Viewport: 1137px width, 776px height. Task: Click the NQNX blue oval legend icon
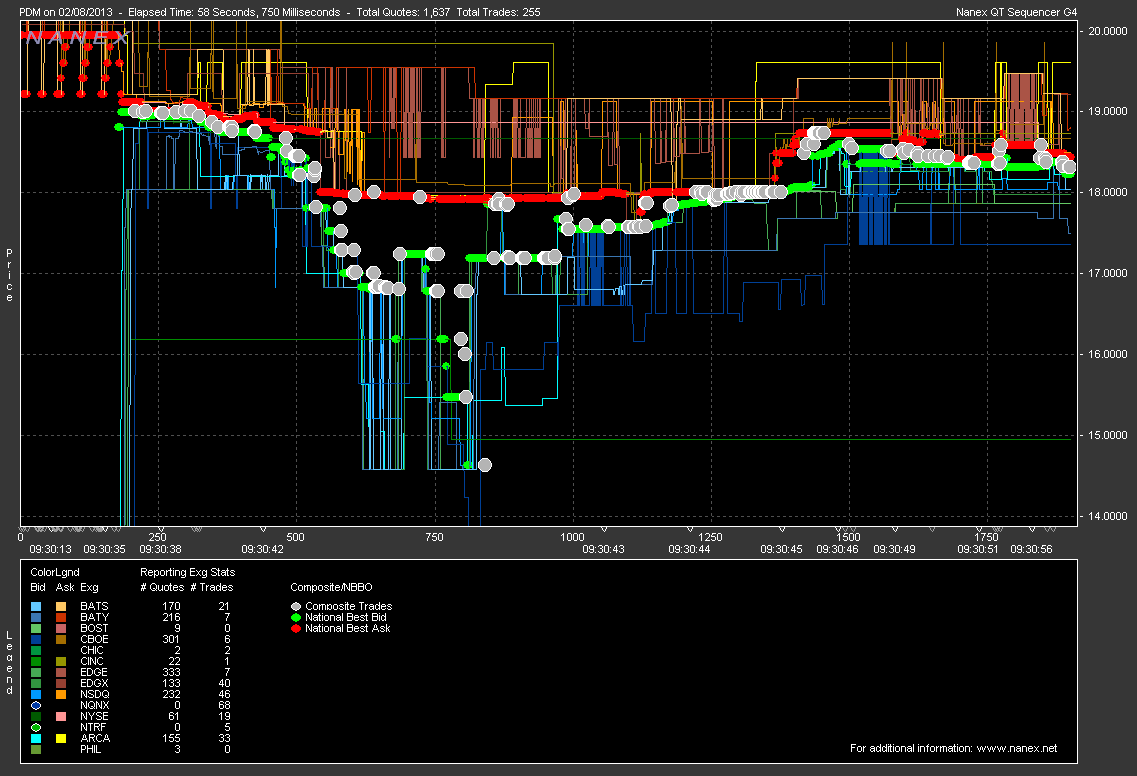coord(36,705)
